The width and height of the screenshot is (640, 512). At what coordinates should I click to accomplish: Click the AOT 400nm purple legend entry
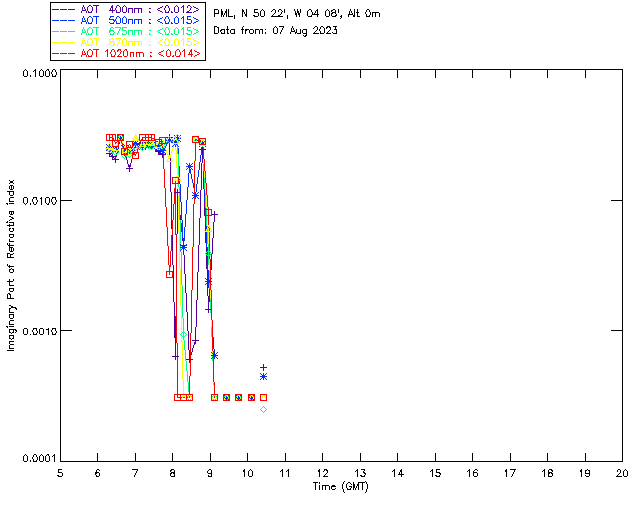[x=127, y=9]
